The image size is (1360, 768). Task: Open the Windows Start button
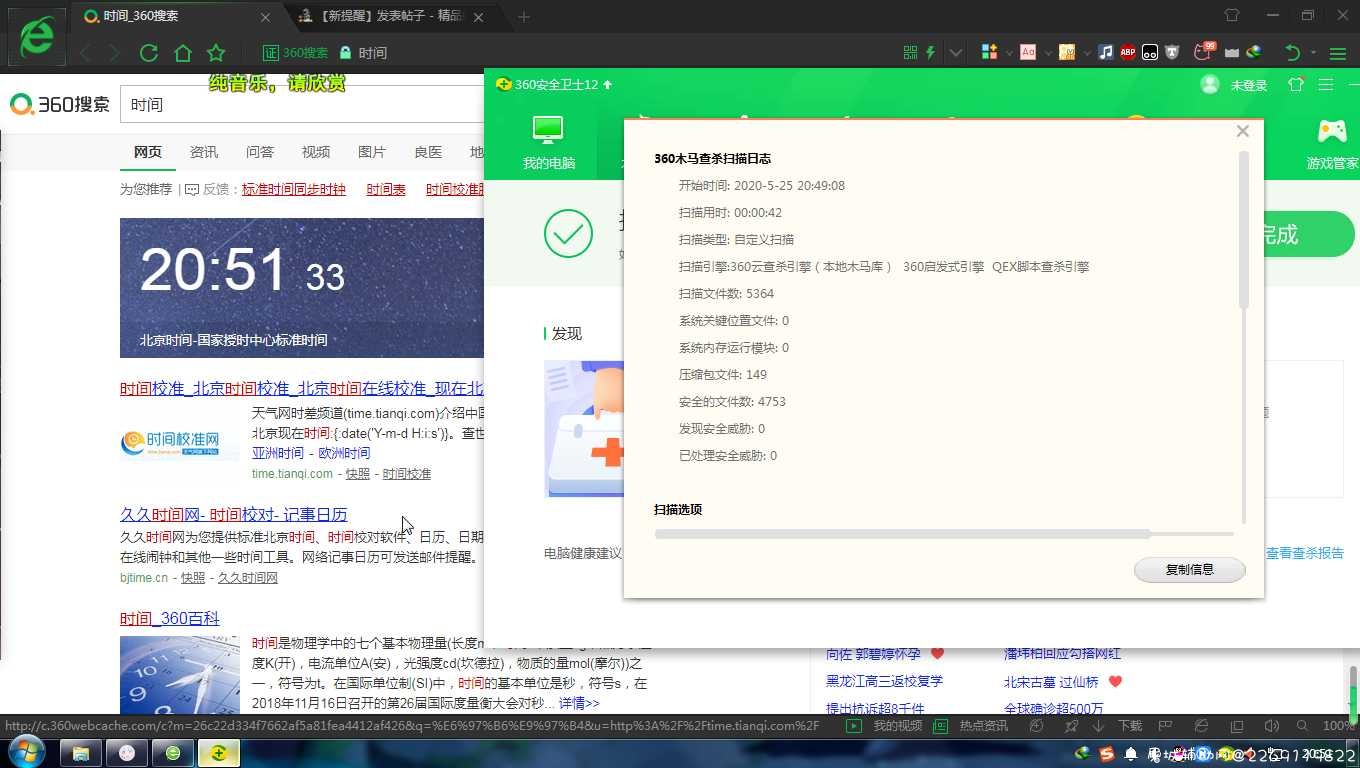coord(26,751)
